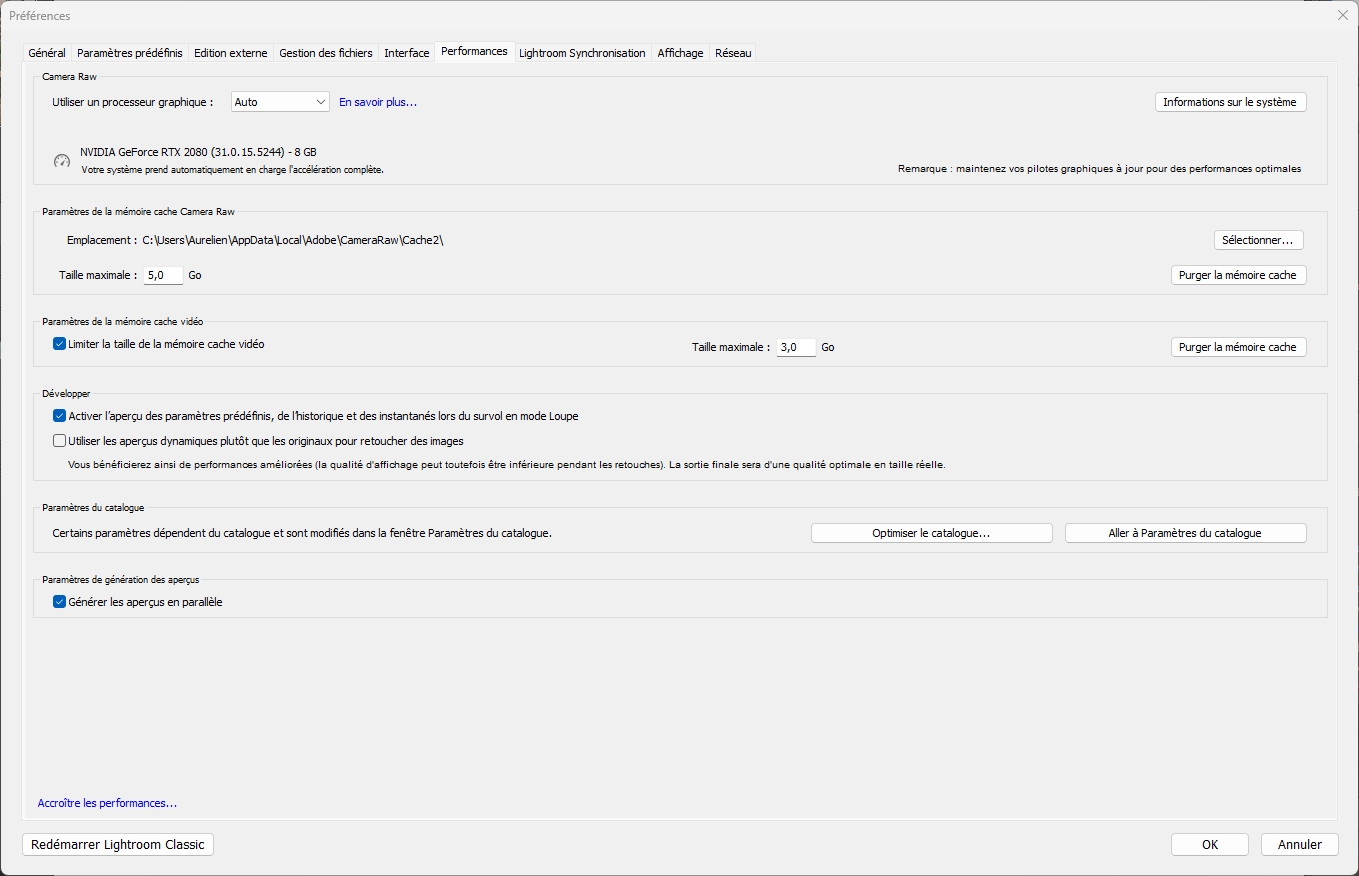Open the Réseau tab
Image resolution: width=1359 pixels, height=876 pixels.
[x=733, y=53]
